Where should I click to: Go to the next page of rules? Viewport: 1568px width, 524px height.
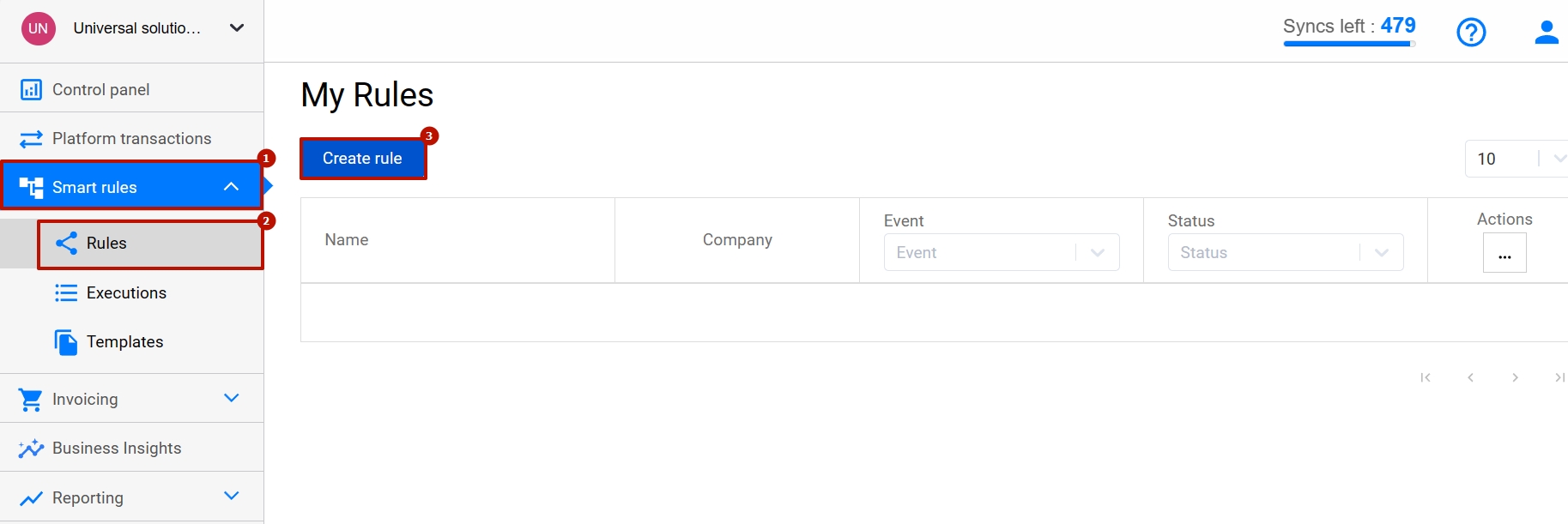1515,377
